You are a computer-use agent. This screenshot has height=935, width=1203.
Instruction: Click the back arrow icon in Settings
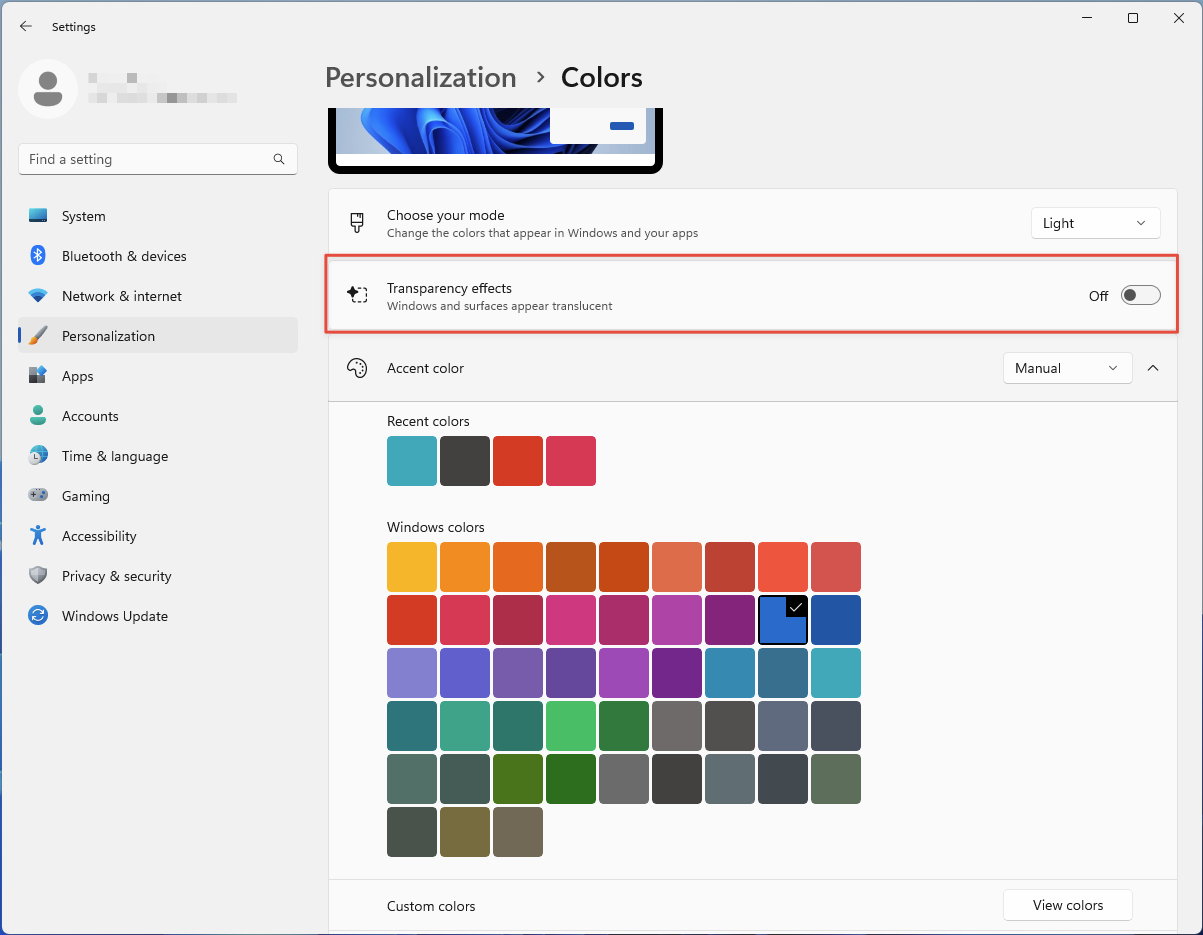point(26,27)
